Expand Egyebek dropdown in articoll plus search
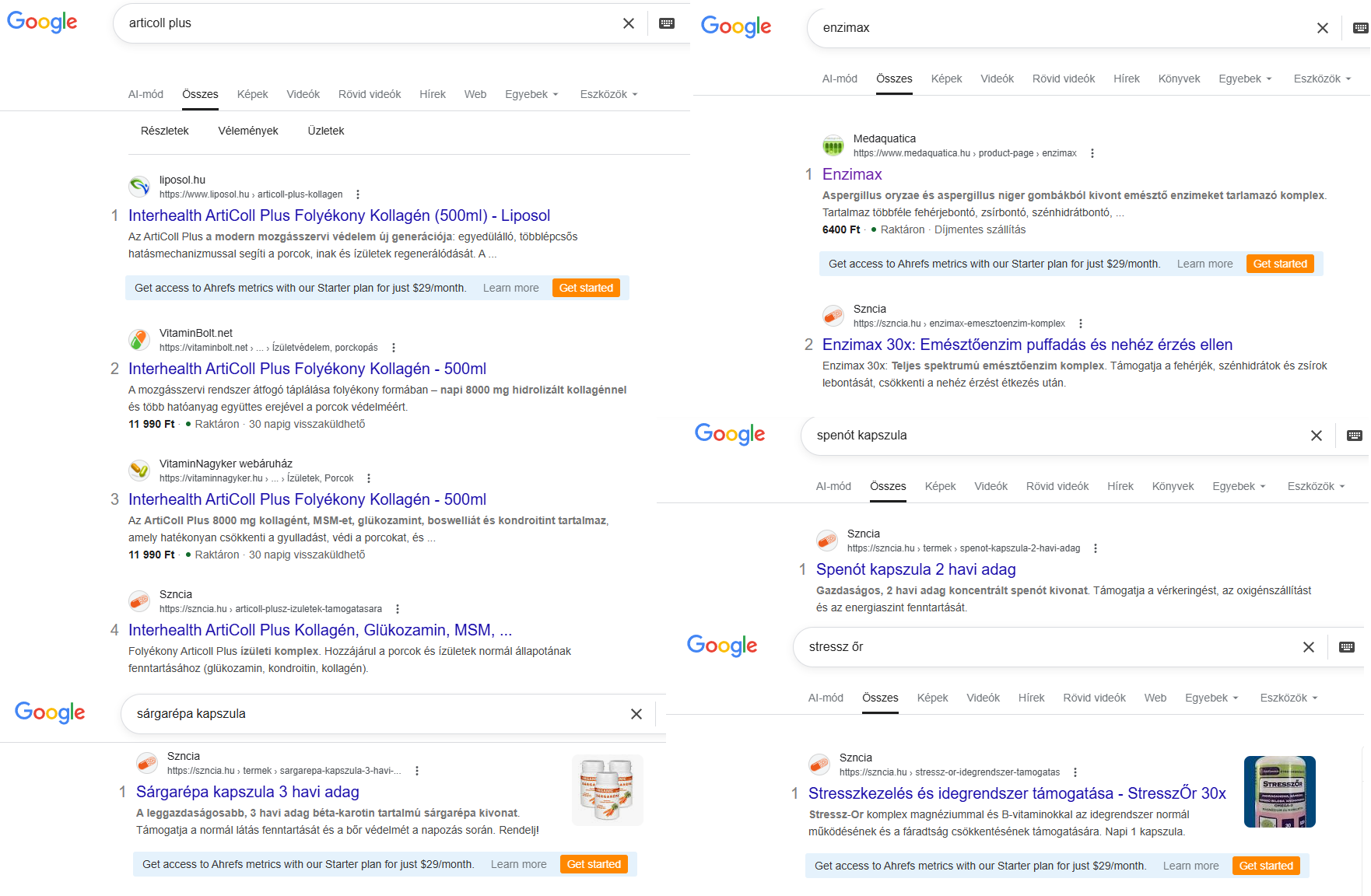The image size is (1371, 896). tap(531, 94)
